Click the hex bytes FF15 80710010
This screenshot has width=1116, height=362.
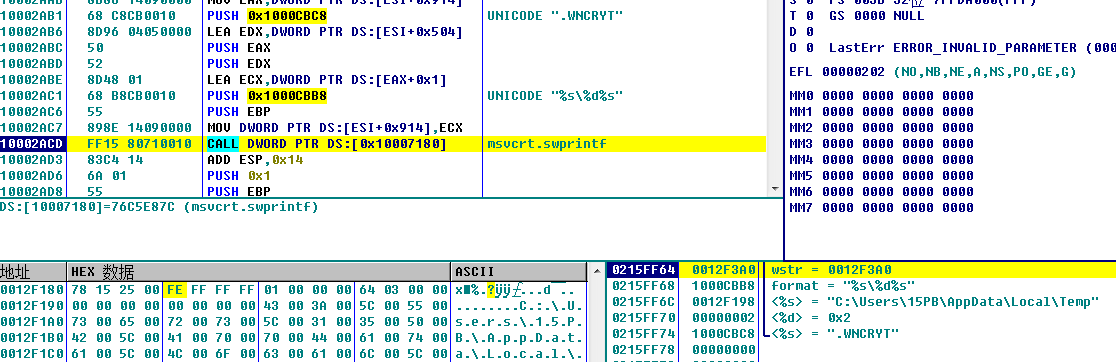pos(139,144)
